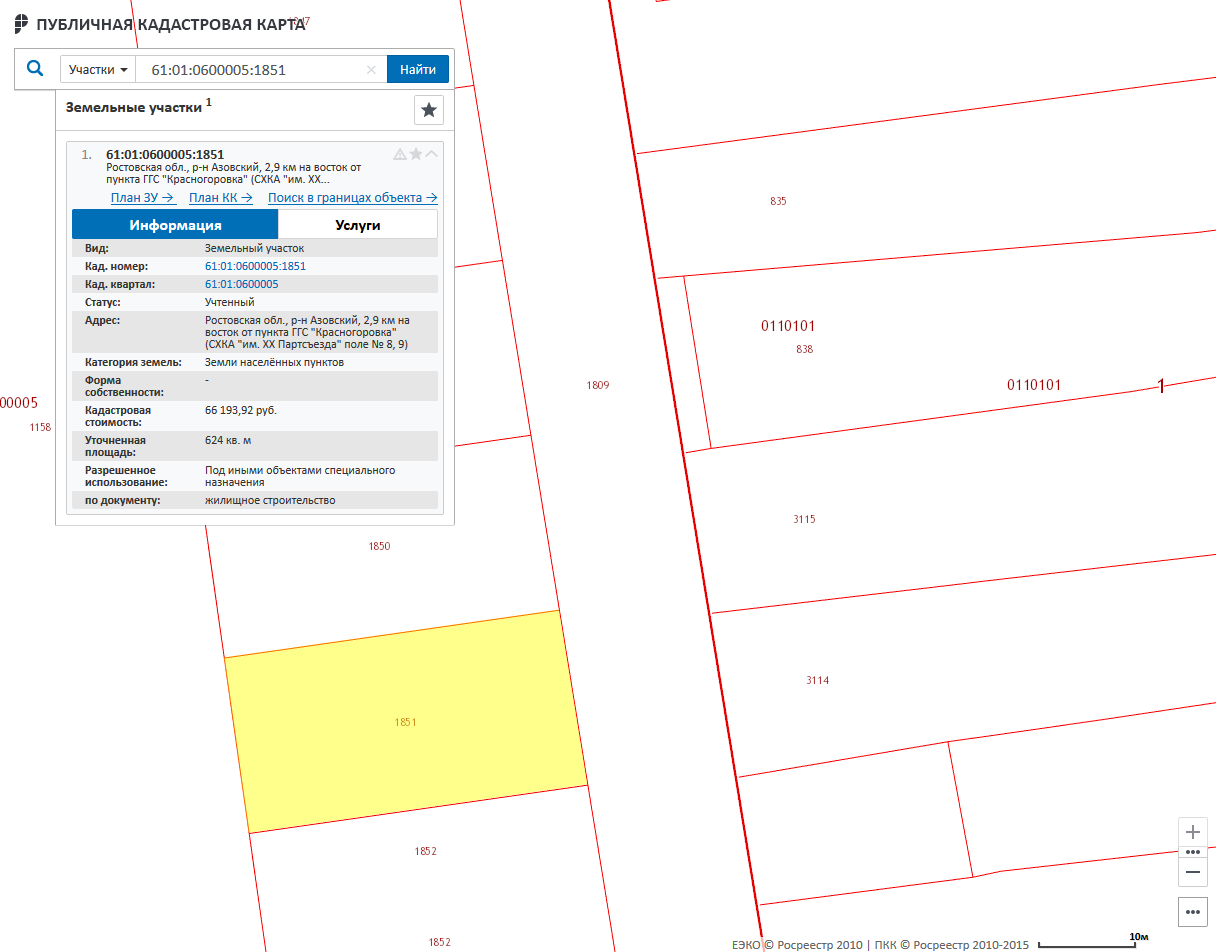Open the План ЗУ link
Screen dimensions: 1216x952
coord(143,198)
